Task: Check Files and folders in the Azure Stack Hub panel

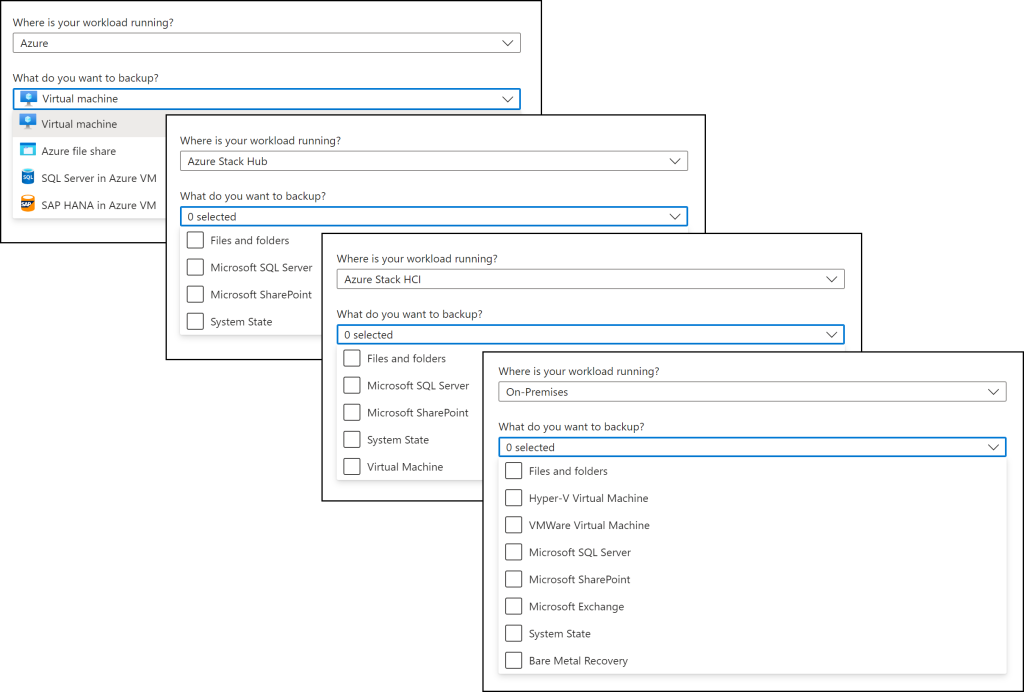Action: click(x=195, y=240)
